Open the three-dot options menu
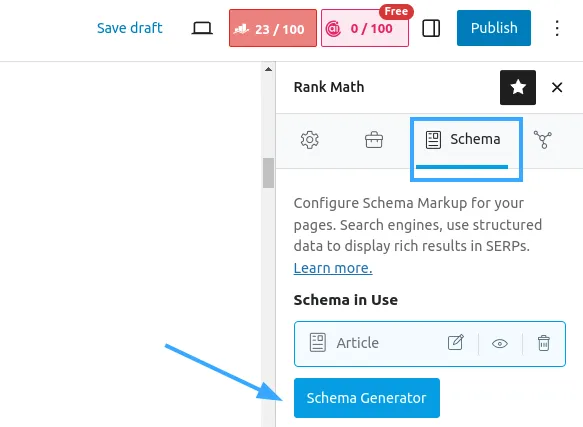The height and width of the screenshot is (427, 583). 557,28
